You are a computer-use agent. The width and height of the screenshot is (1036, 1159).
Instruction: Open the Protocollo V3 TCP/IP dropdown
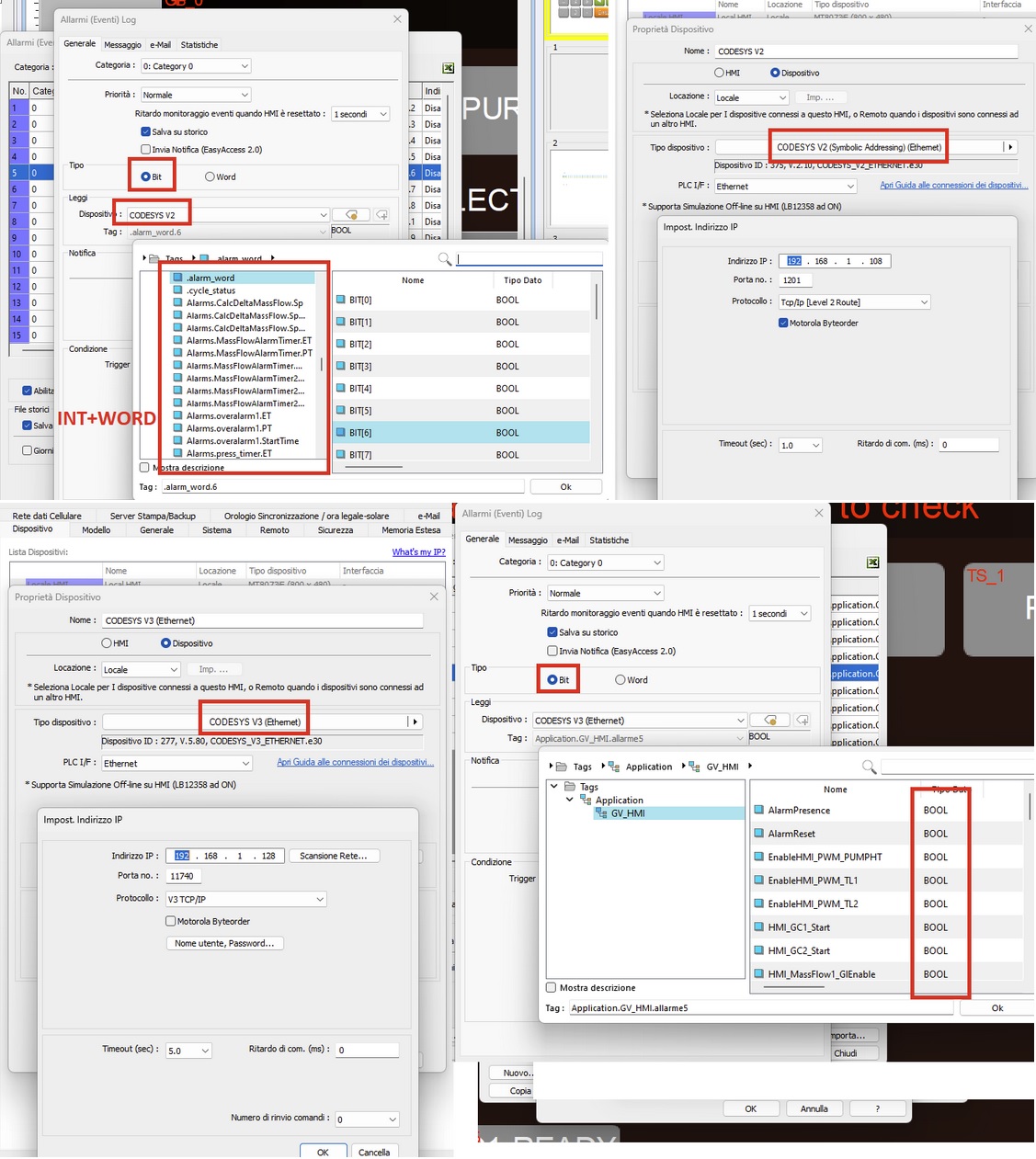[246, 899]
